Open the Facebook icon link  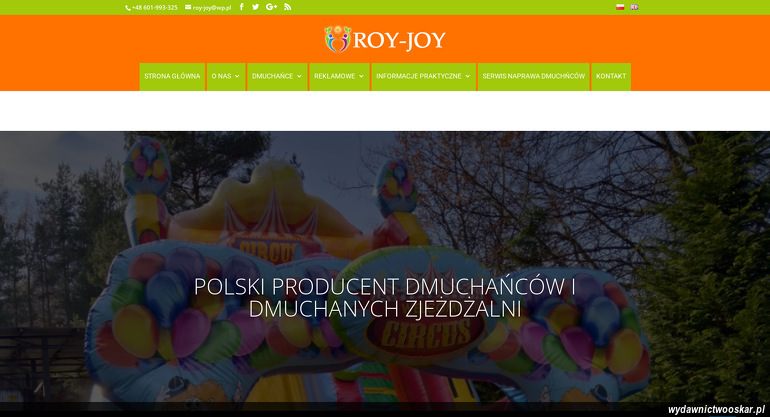pos(242,7)
